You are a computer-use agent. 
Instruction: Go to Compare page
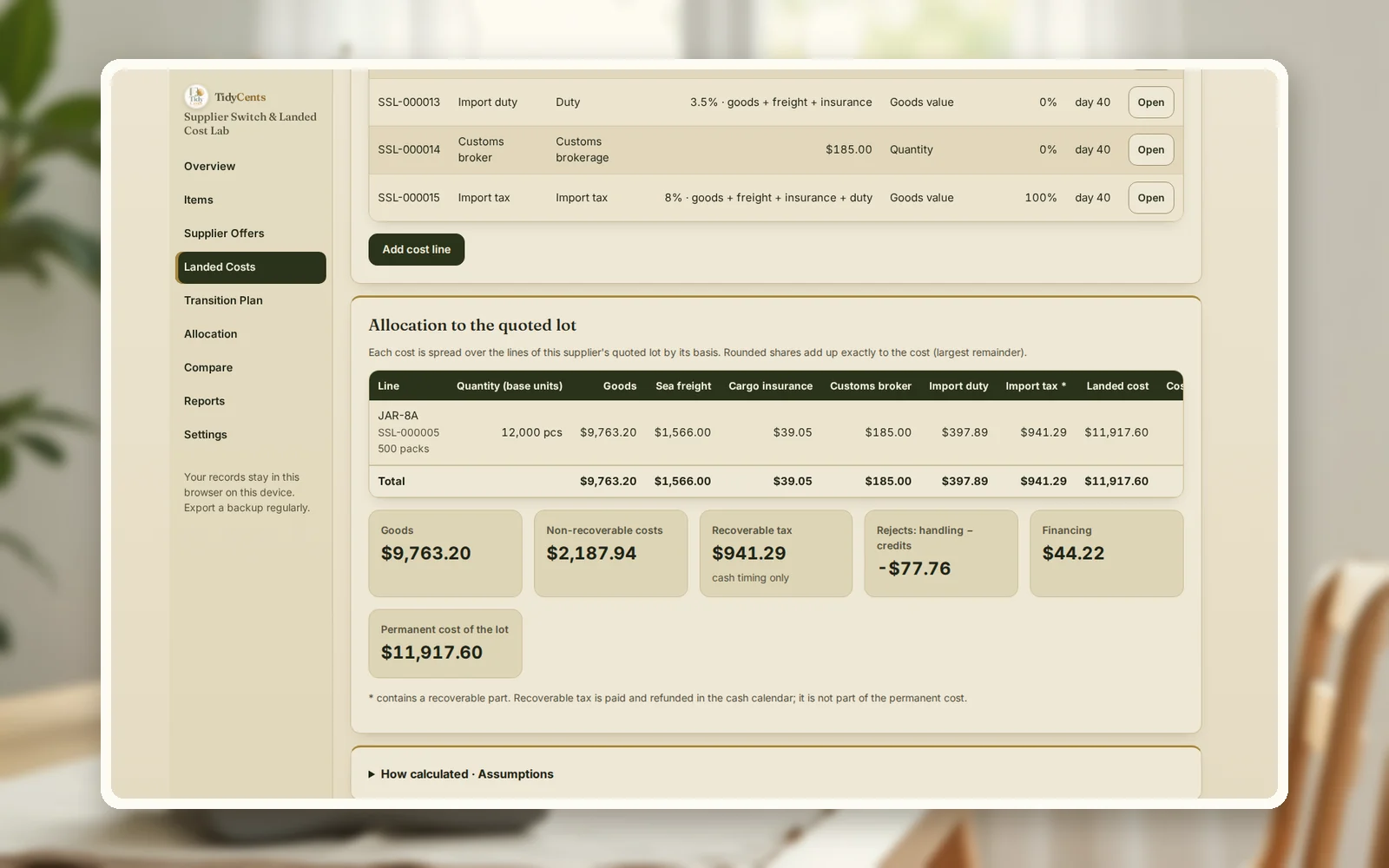point(250,368)
